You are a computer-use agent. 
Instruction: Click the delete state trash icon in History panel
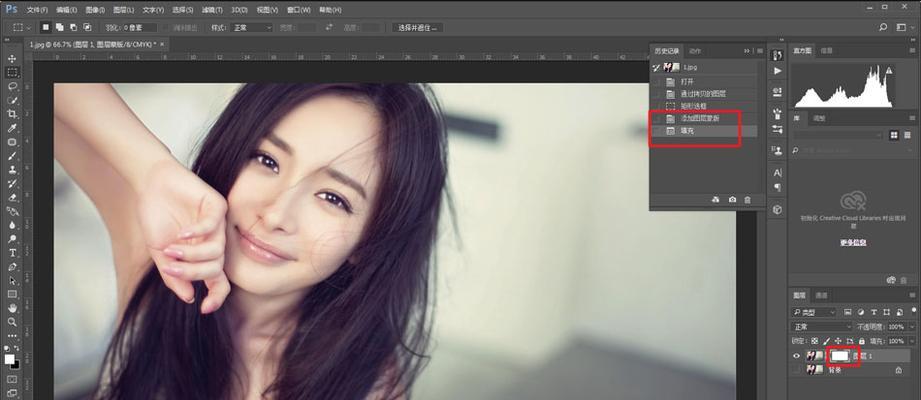pyautogui.click(x=746, y=200)
